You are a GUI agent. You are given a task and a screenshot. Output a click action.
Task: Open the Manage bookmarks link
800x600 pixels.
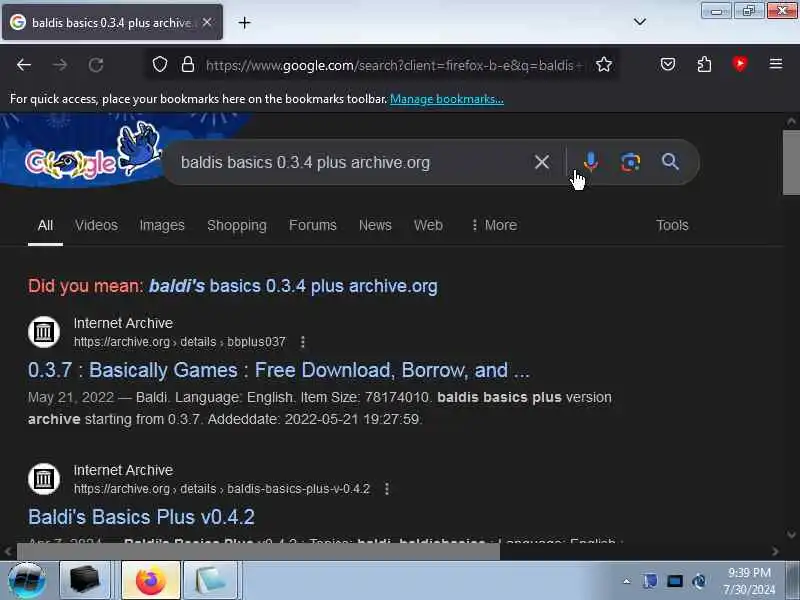pyautogui.click(x=447, y=99)
